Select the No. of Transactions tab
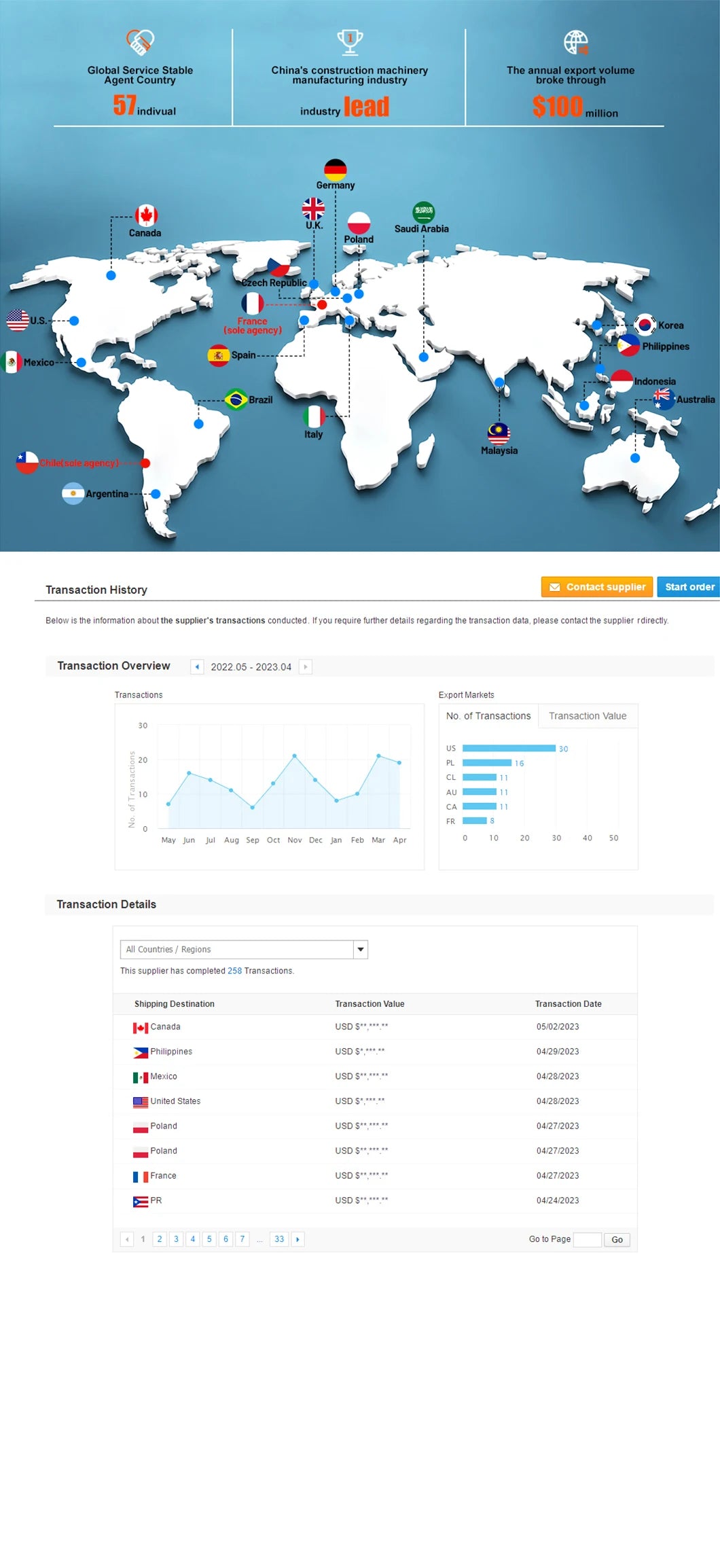Viewport: 720px width, 1568px height. coord(488,716)
